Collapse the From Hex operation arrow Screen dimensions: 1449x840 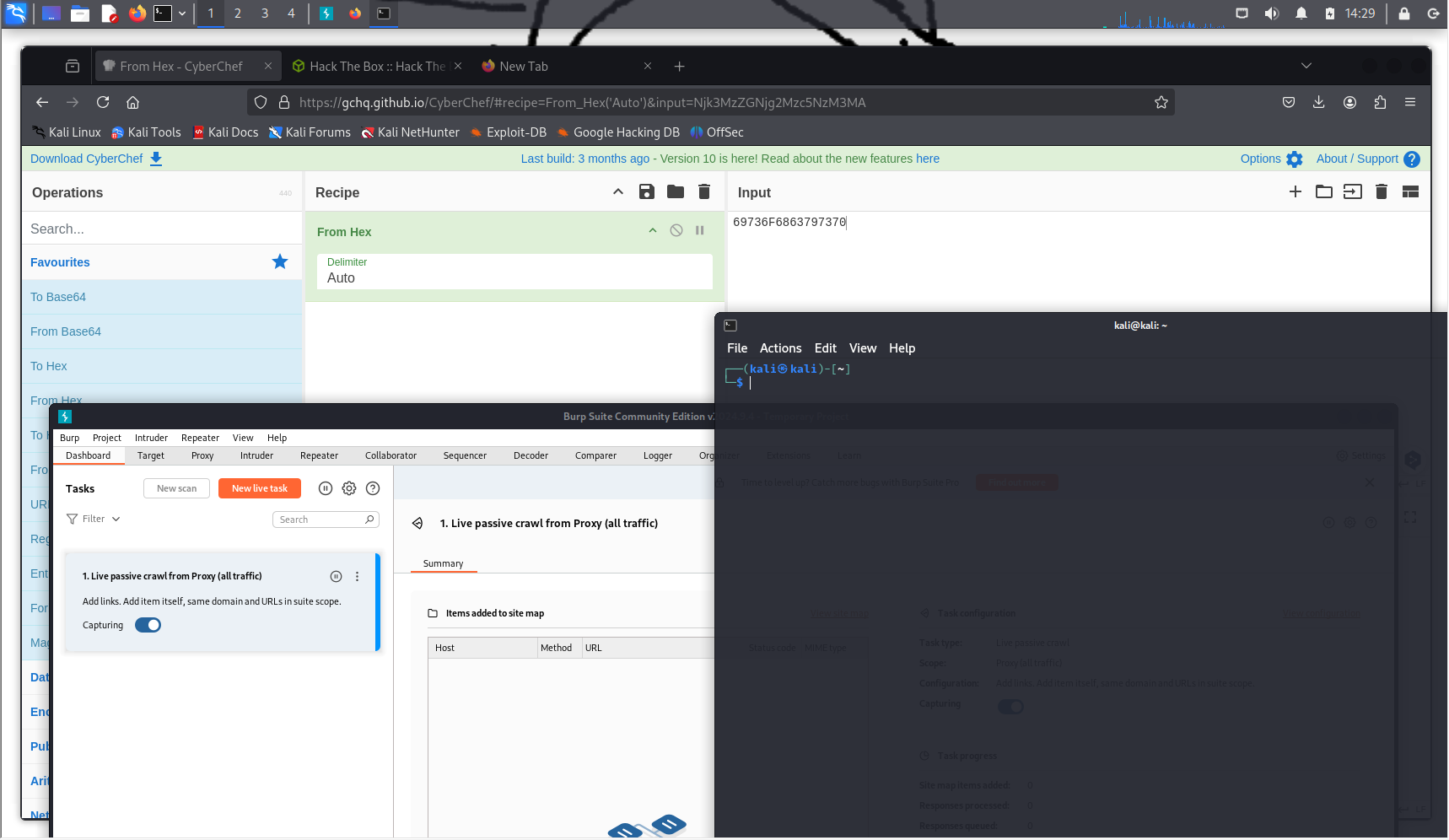653,230
